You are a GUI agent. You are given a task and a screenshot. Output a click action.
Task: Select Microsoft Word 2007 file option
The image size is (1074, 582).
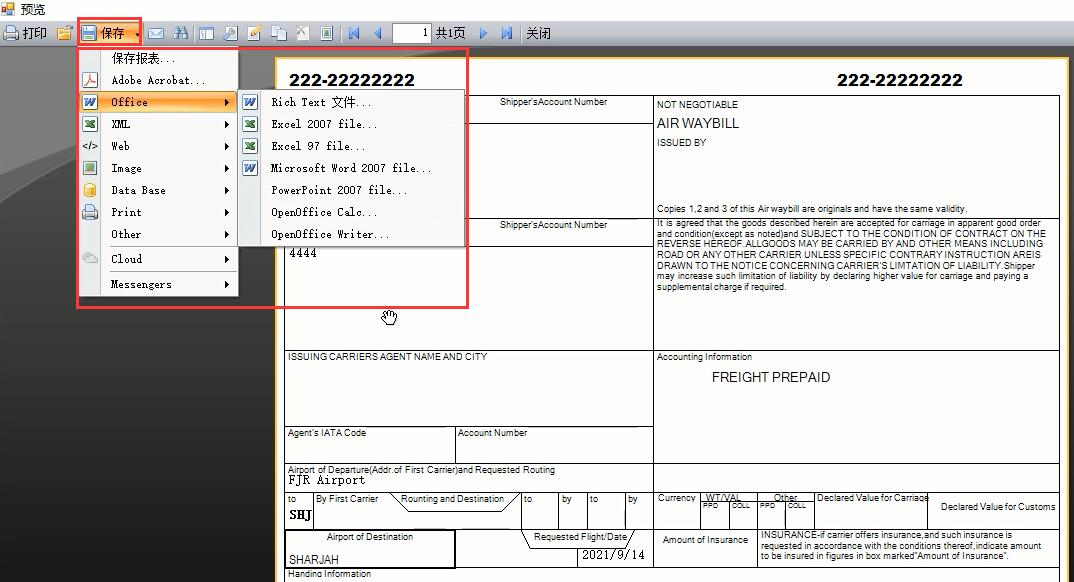coord(350,168)
